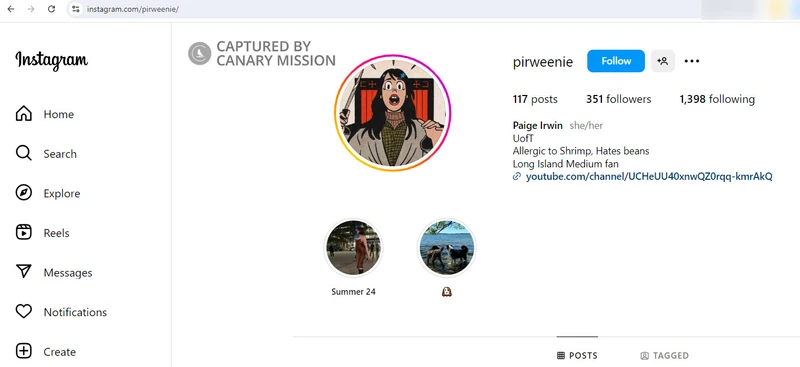The height and width of the screenshot is (367, 800).
Task: Open Messages paper plane icon
Action: [23, 272]
